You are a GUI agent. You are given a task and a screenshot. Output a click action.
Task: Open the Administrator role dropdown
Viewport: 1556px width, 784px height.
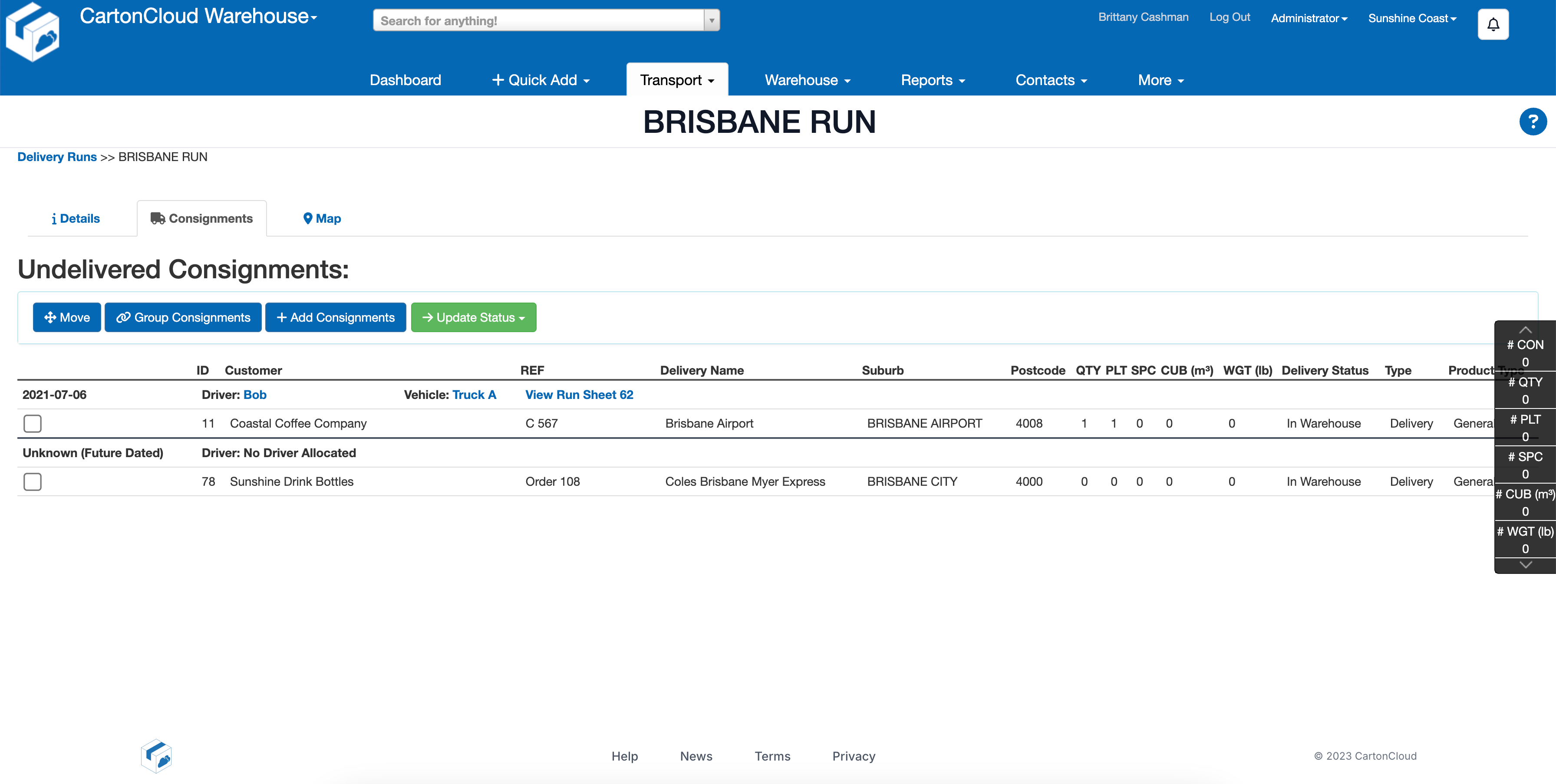(1309, 18)
